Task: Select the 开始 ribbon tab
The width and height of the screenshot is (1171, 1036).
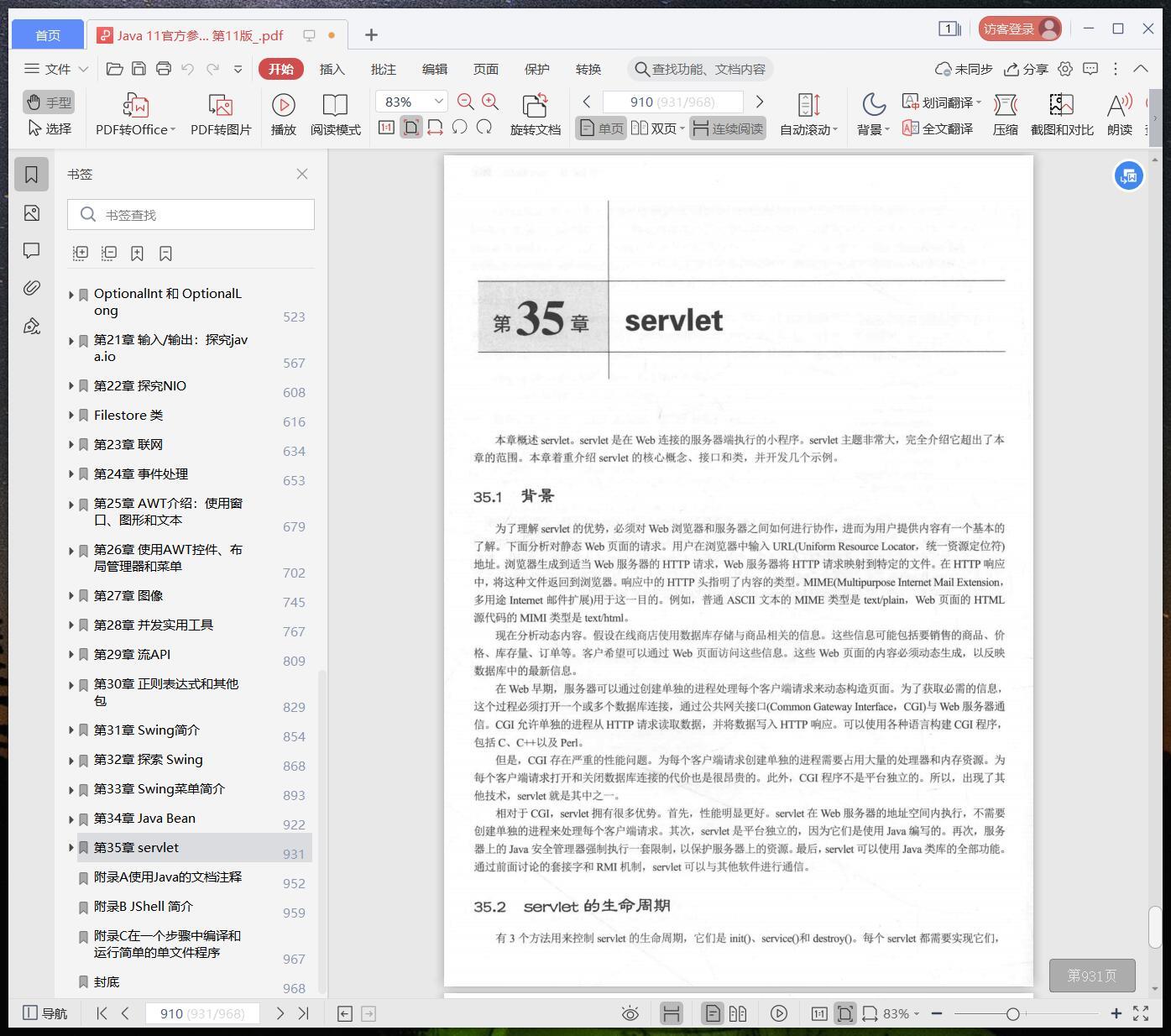Action: (x=280, y=69)
